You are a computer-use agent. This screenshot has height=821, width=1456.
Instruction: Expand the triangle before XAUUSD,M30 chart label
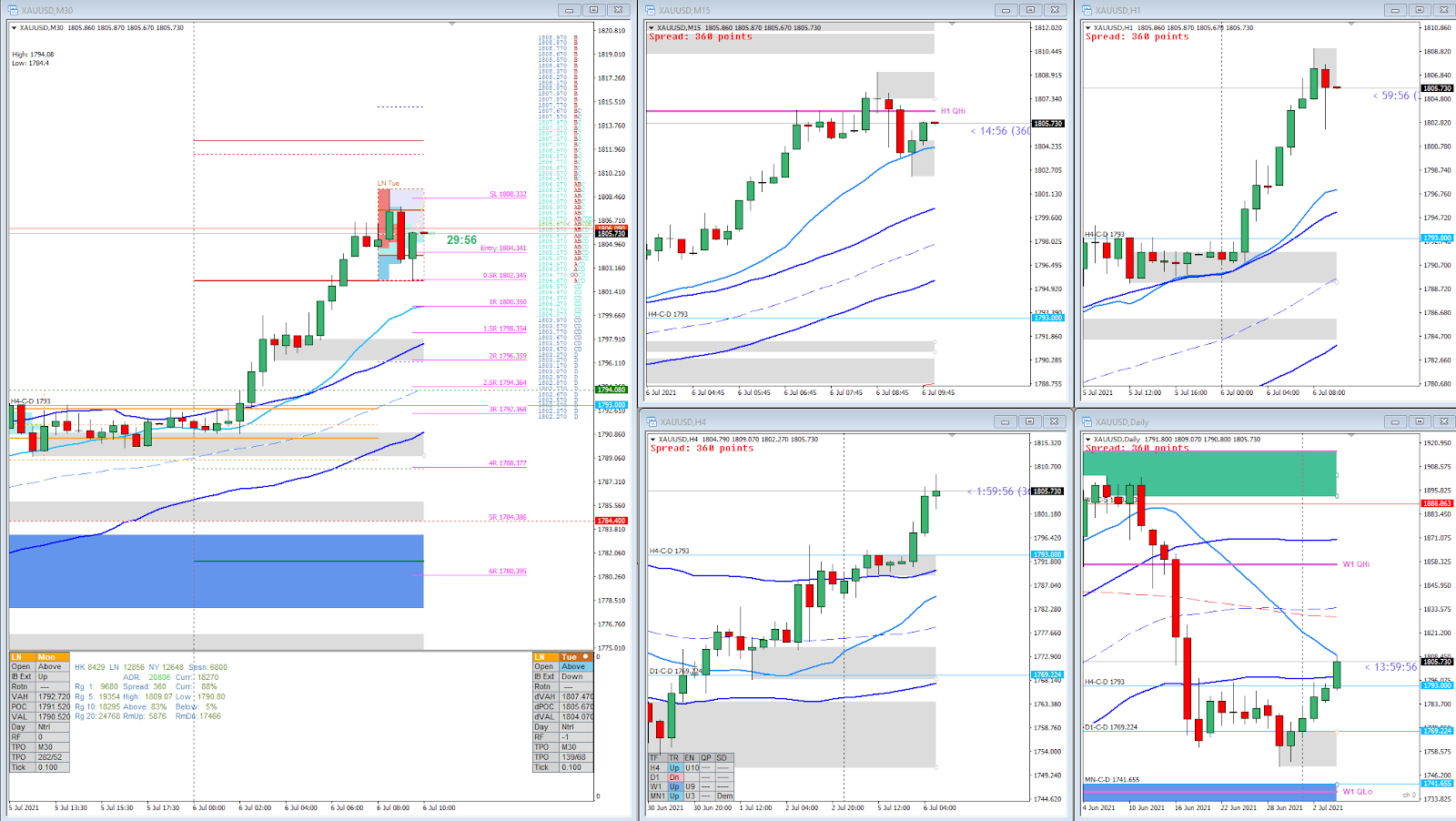14,28
